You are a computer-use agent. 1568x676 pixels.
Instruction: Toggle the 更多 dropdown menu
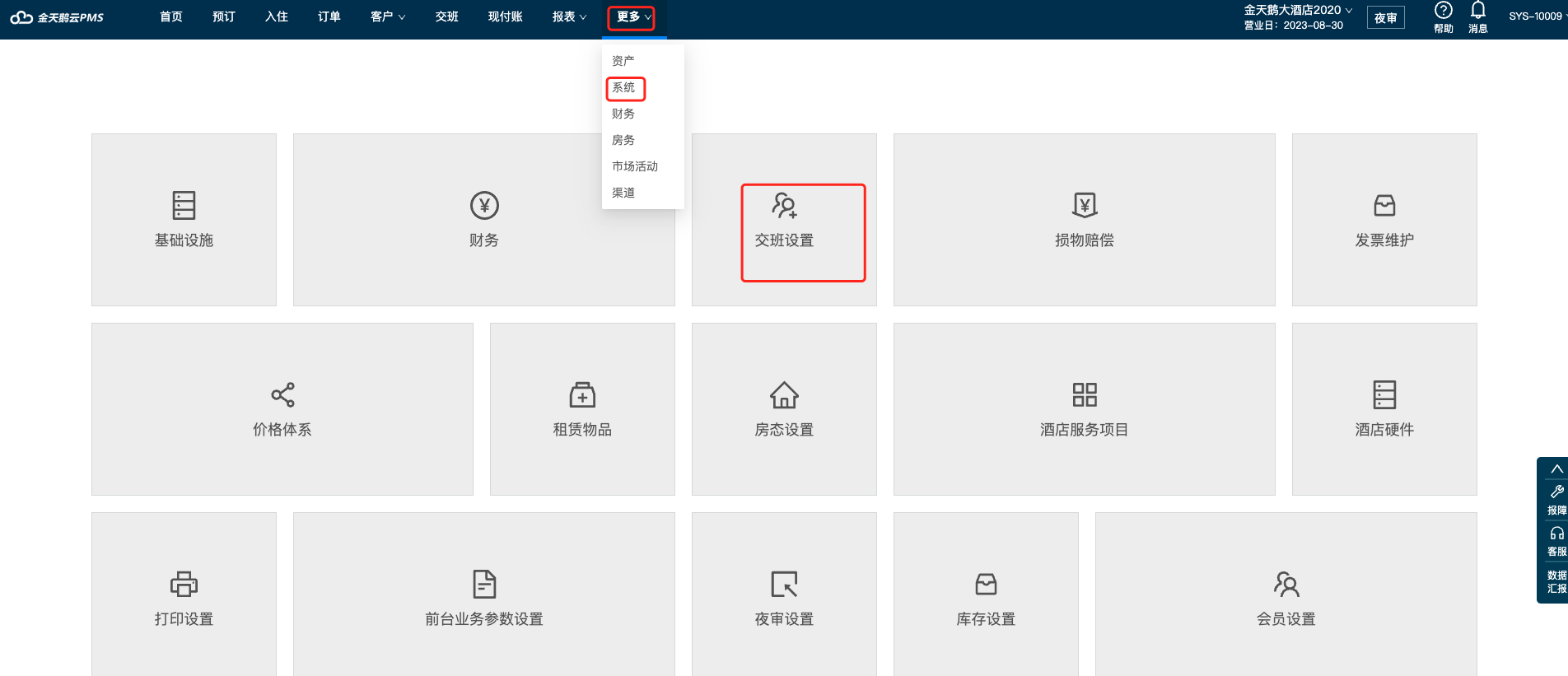coord(633,16)
